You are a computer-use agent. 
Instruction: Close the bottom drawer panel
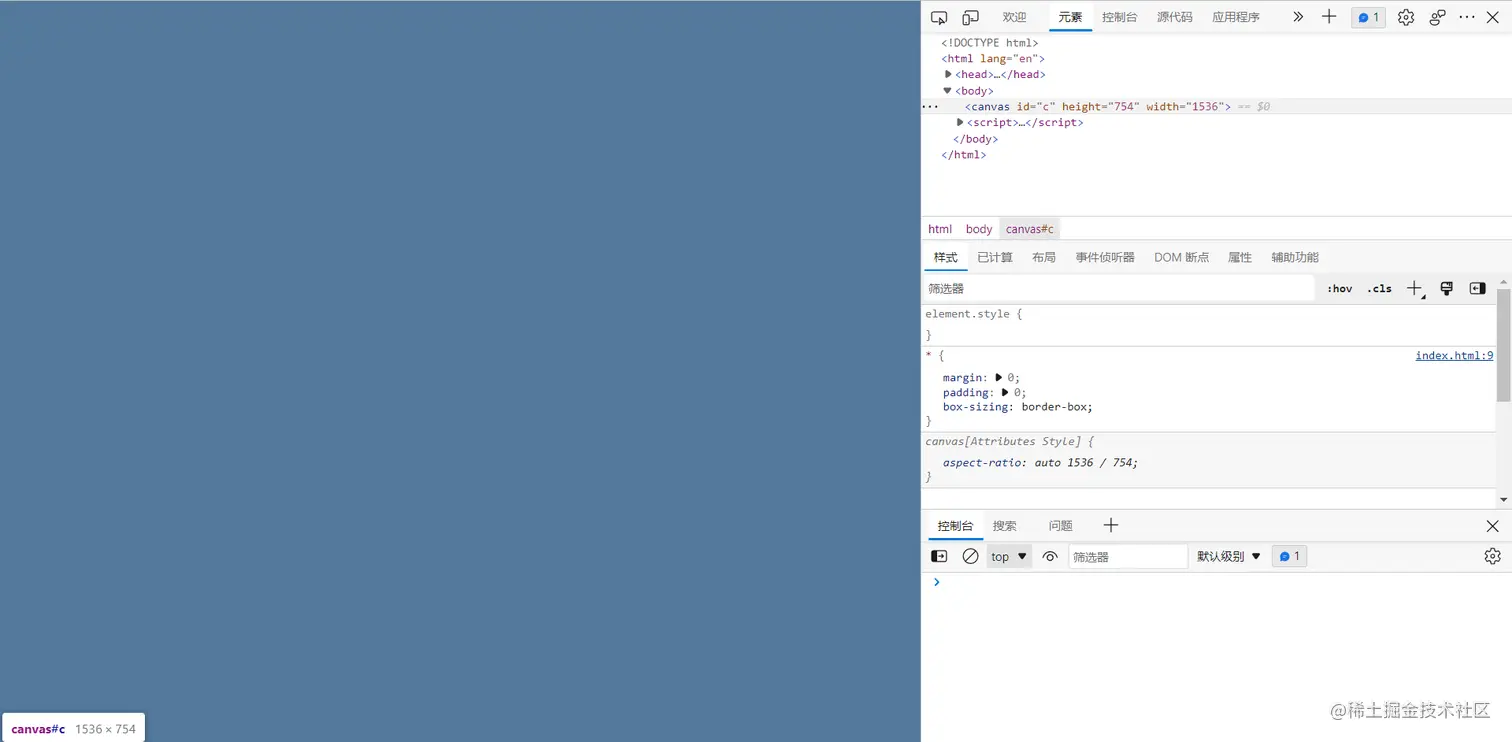pyautogui.click(x=1492, y=526)
